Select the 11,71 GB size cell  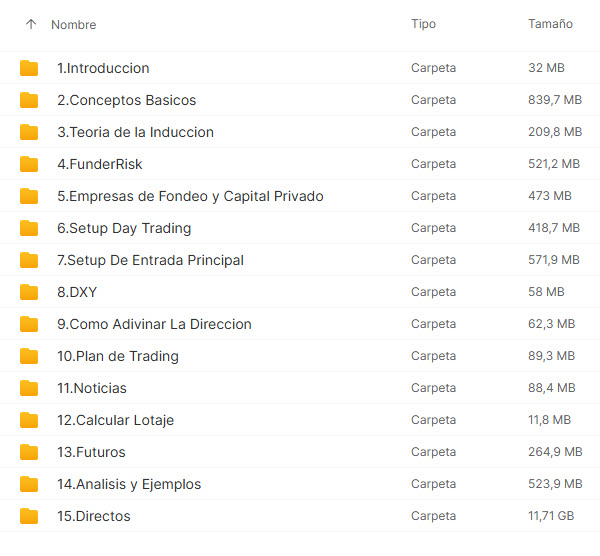(551, 516)
